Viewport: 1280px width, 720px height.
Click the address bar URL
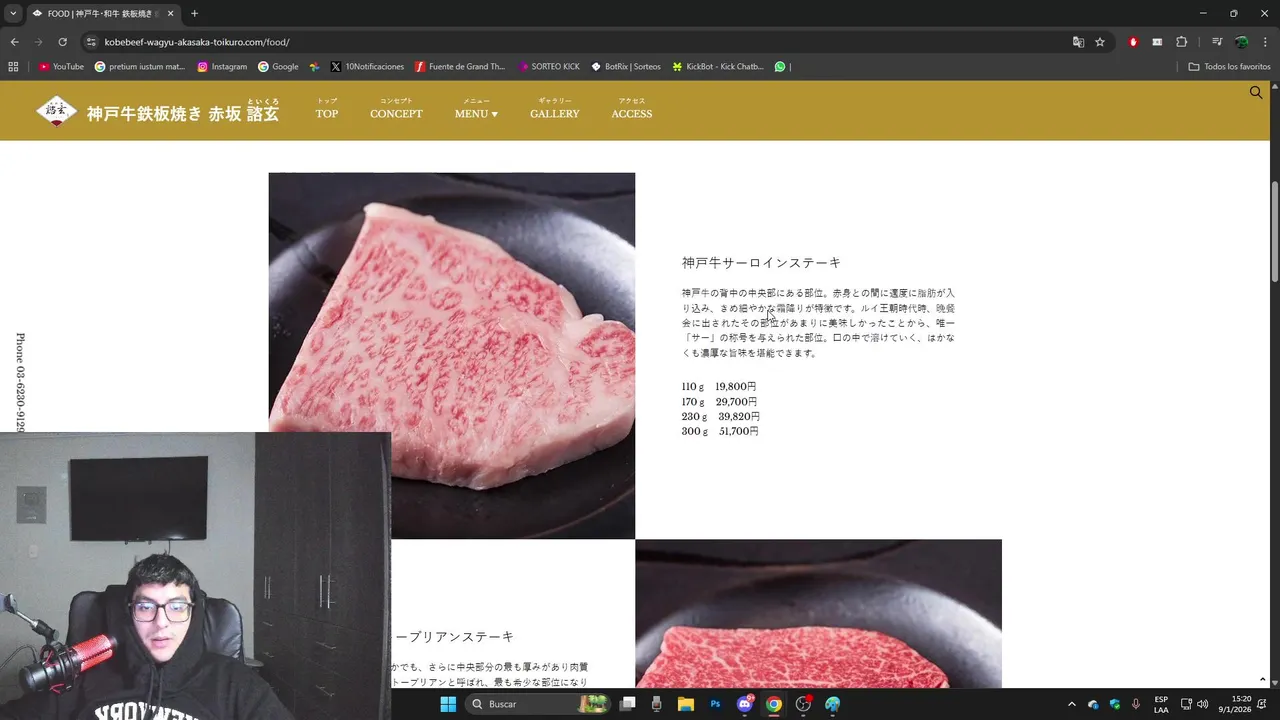click(x=197, y=42)
